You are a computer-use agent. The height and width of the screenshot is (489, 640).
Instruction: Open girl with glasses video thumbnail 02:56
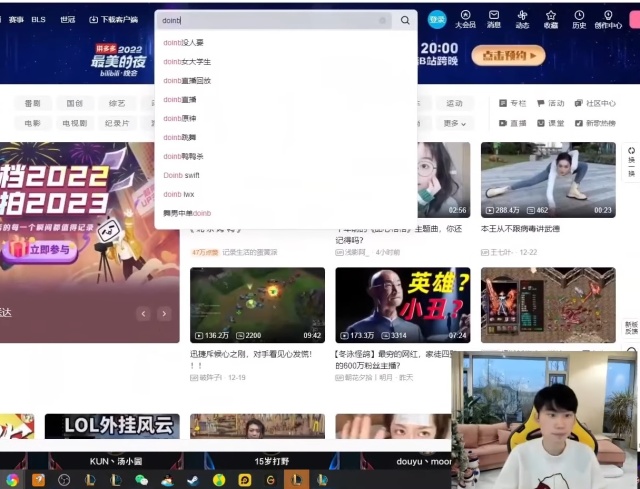444,180
